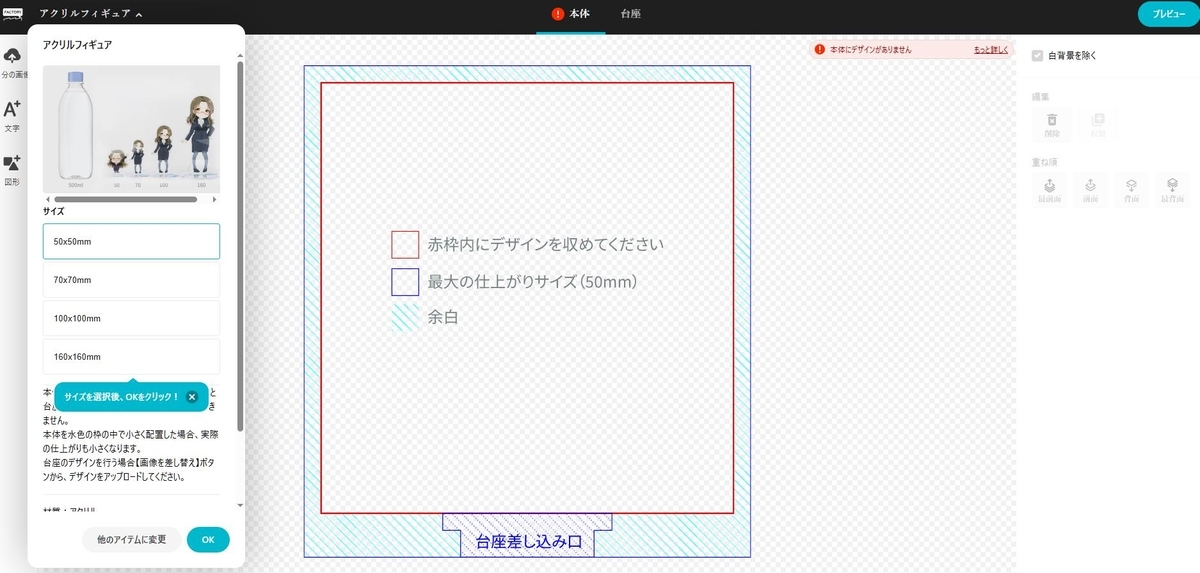The height and width of the screenshot is (573, 1200).
Task: Open the もっと詳しく link
Action: (991, 49)
